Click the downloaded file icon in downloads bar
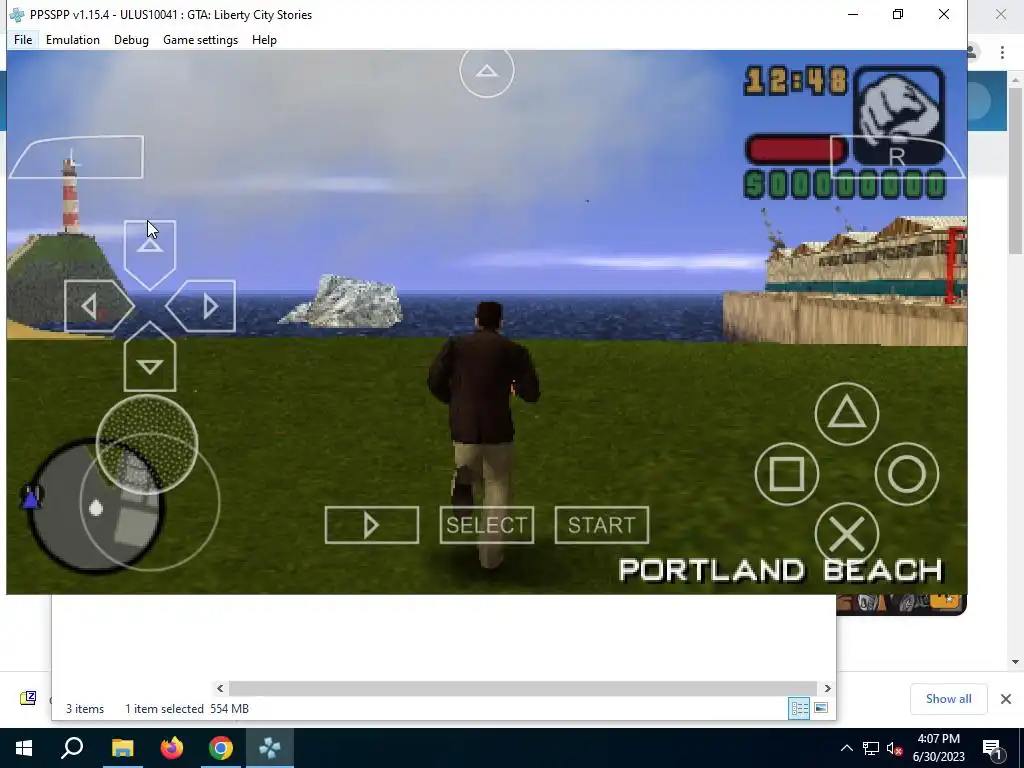 28,698
